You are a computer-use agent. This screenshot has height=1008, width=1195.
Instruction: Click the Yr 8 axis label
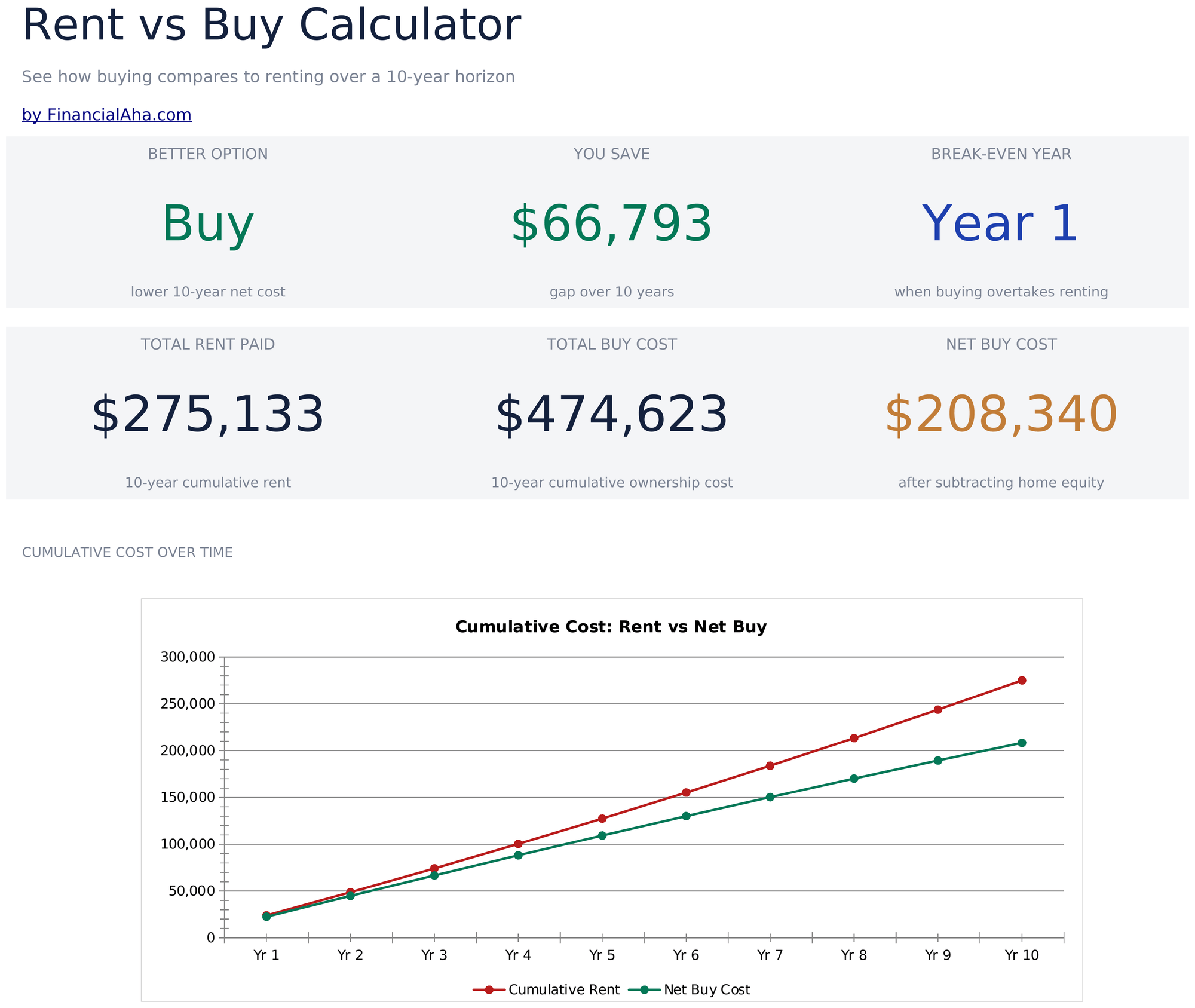coord(854,955)
